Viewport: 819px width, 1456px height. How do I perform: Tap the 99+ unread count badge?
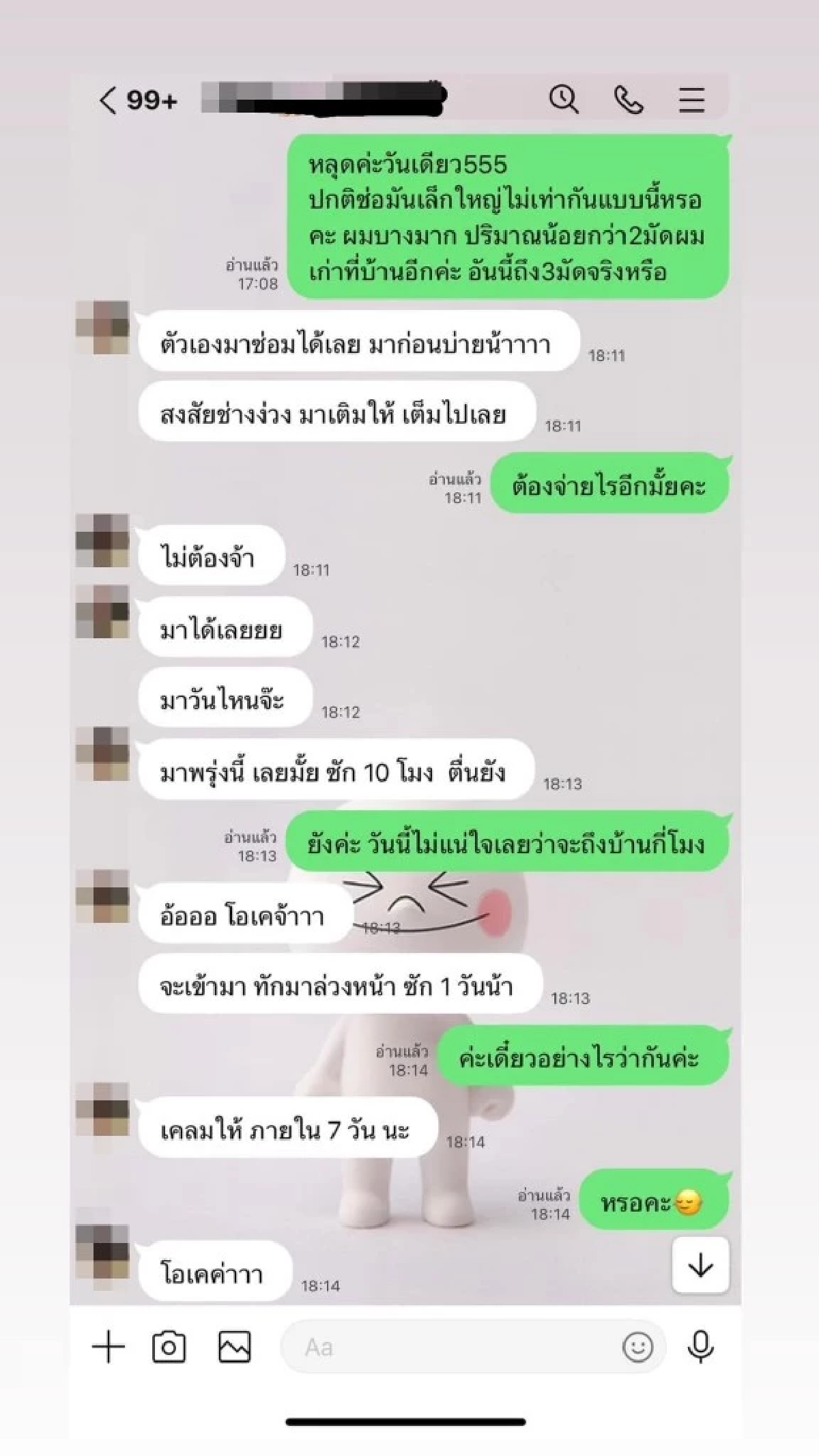(152, 100)
